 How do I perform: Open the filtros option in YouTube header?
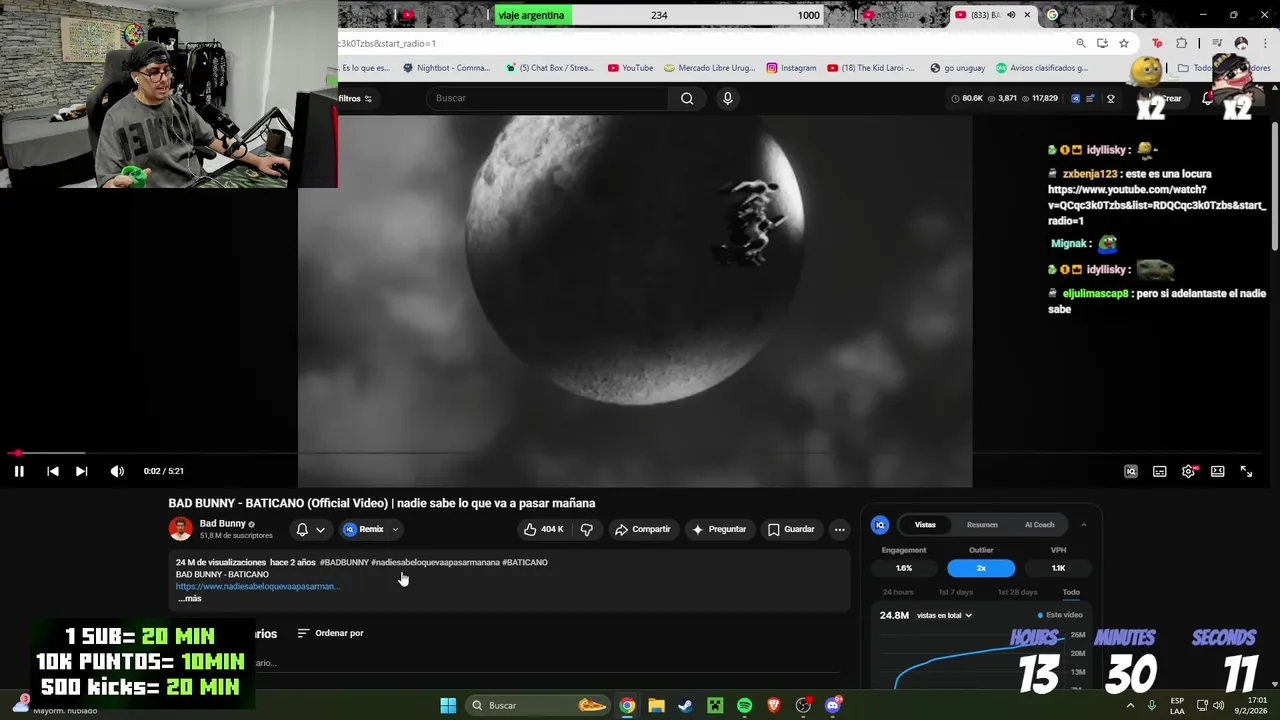point(355,98)
